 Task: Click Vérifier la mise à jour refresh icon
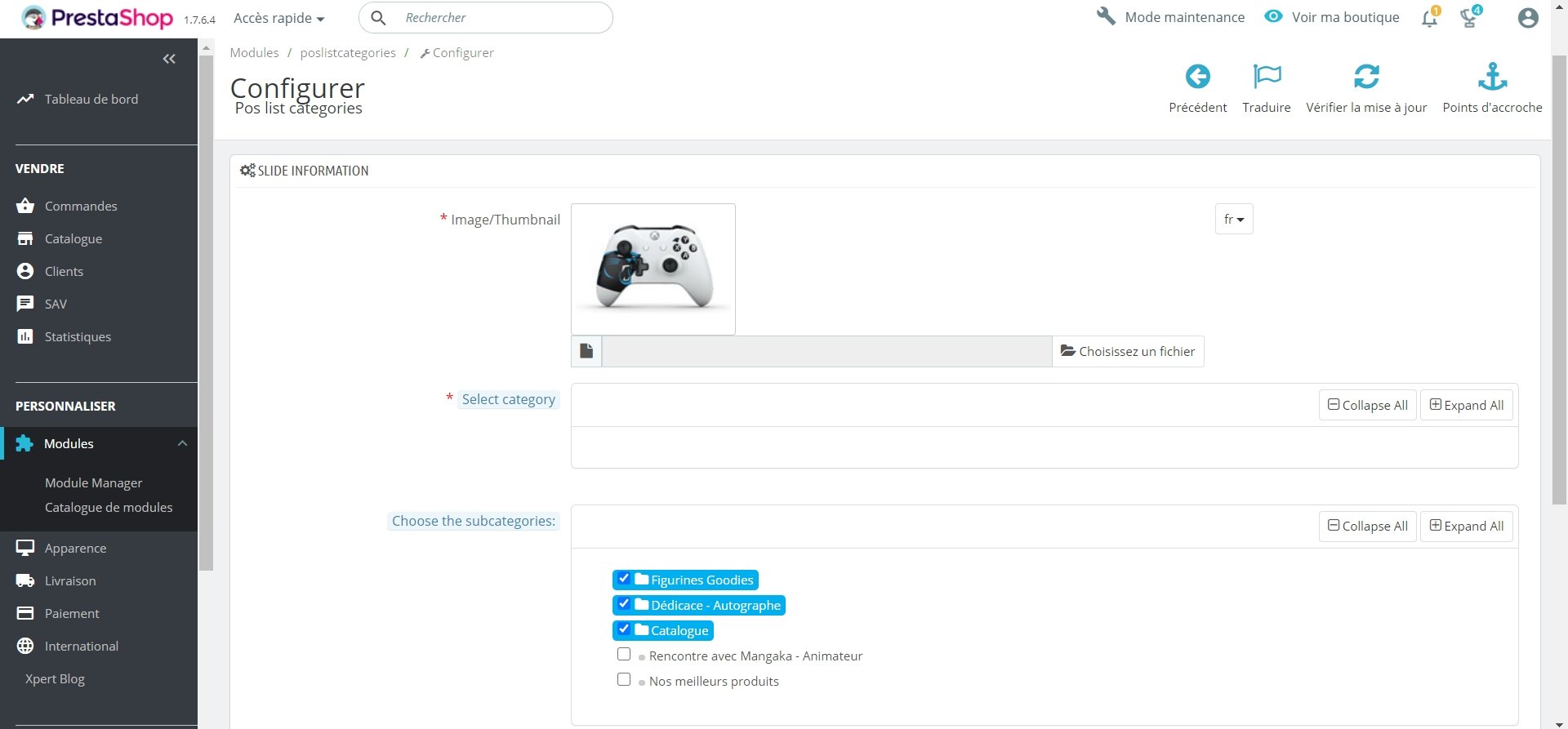pos(1366,77)
